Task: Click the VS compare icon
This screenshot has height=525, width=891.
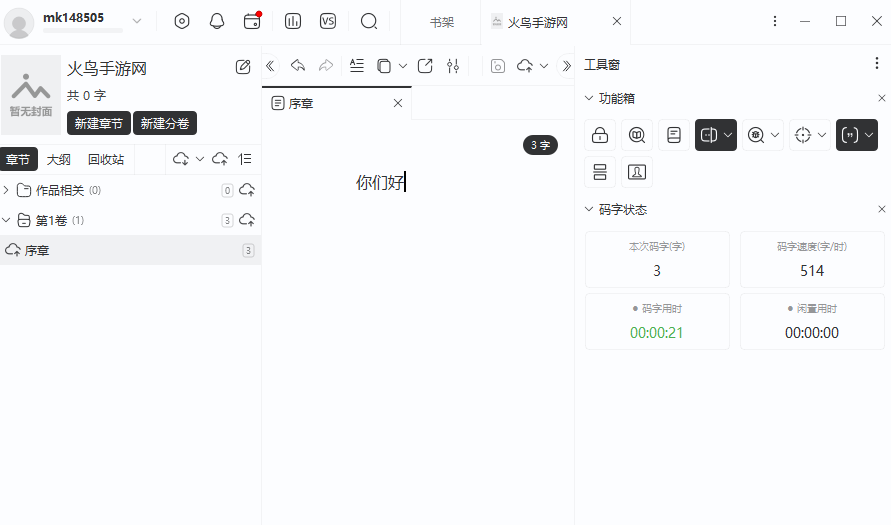Action: [x=328, y=22]
